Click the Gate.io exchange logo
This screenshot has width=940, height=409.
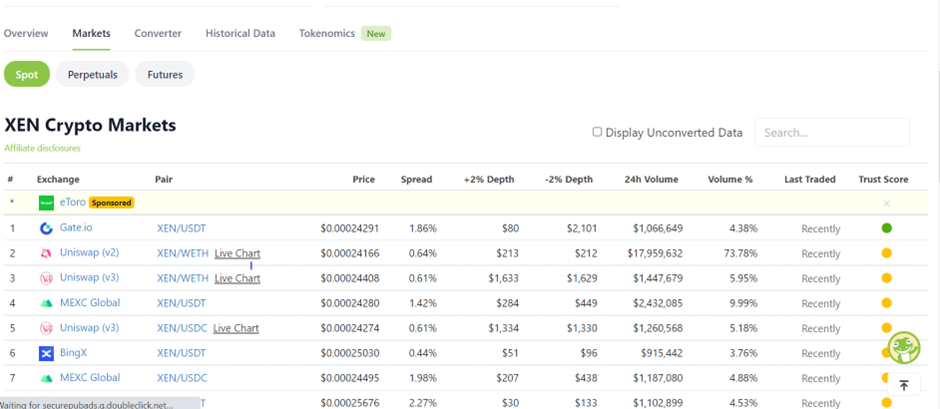click(x=46, y=228)
